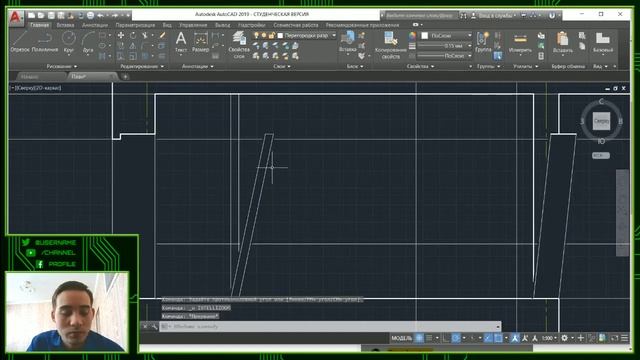
Task: Open the Вставка ribbon tab
Action: (x=65, y=25)
